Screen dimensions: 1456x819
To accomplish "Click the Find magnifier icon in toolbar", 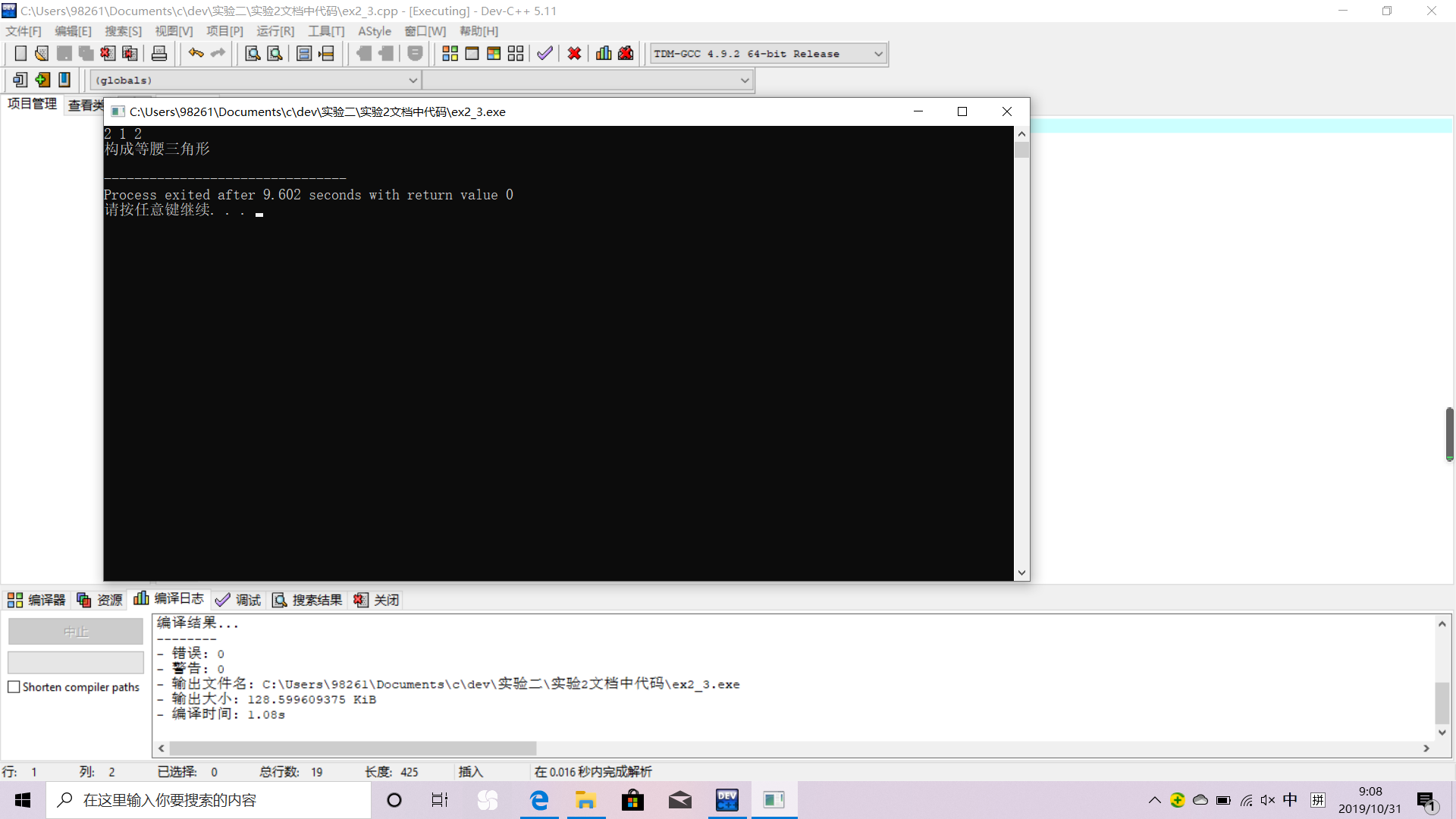I will pos(253,54).
